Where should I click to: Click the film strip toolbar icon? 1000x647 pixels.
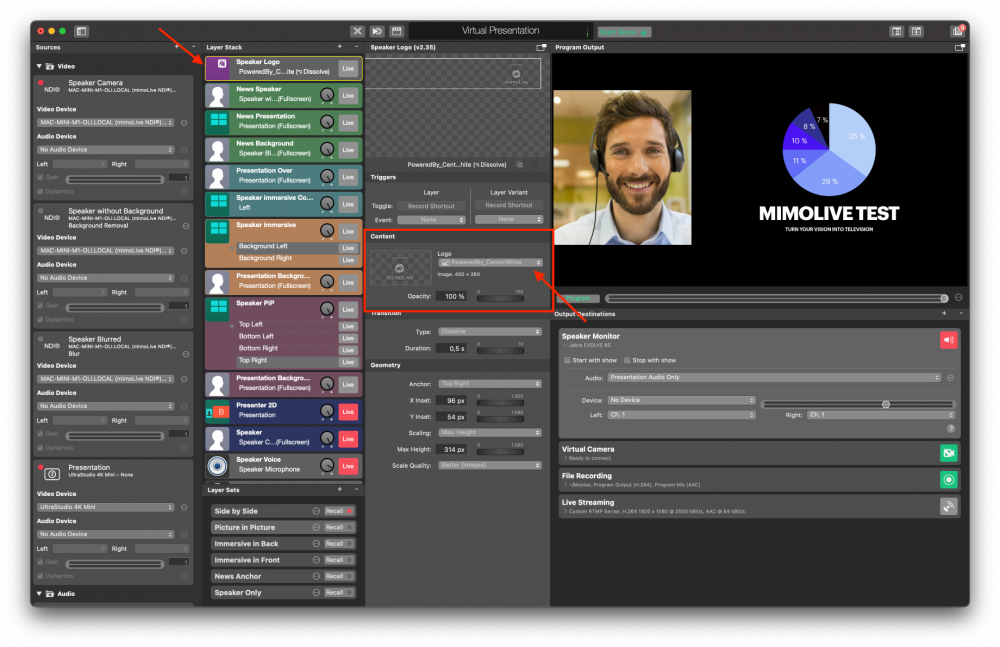pos(397,31)
